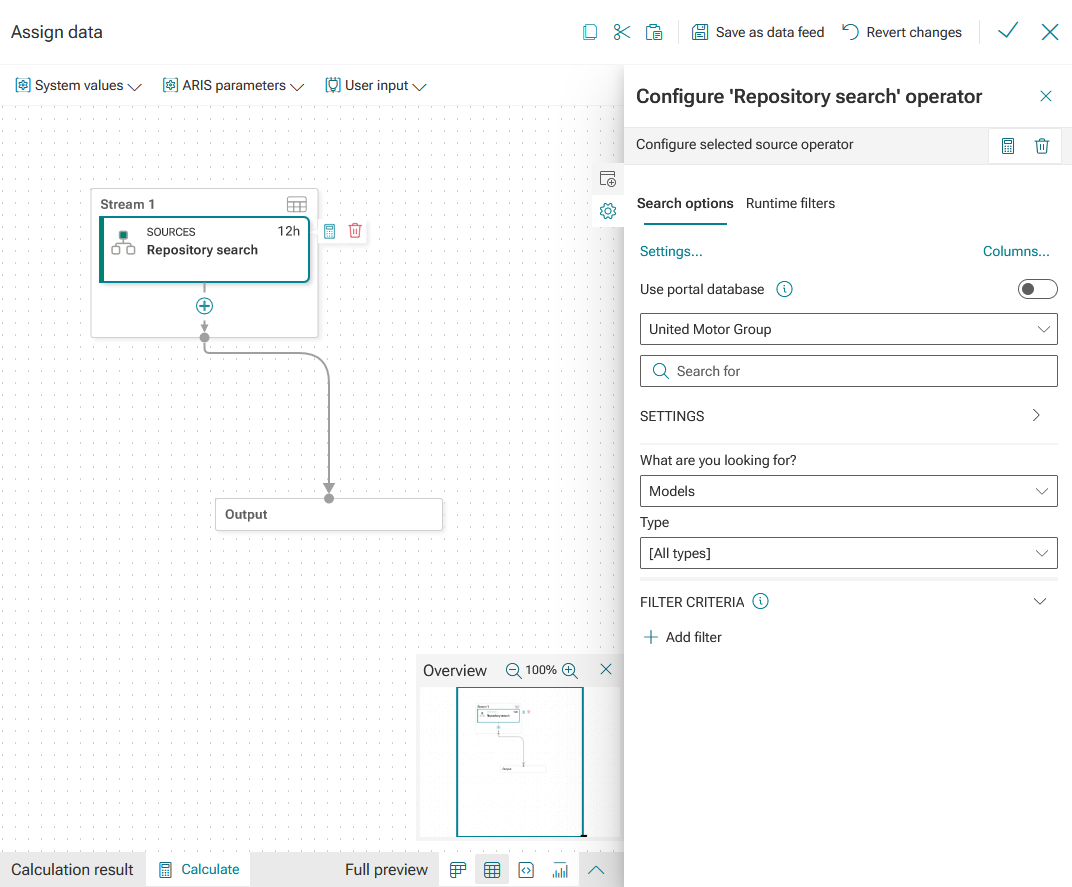The image size is (1072, 887).
Task: Click the first table layout icon beside Full preview
Action: click(458, 870)
